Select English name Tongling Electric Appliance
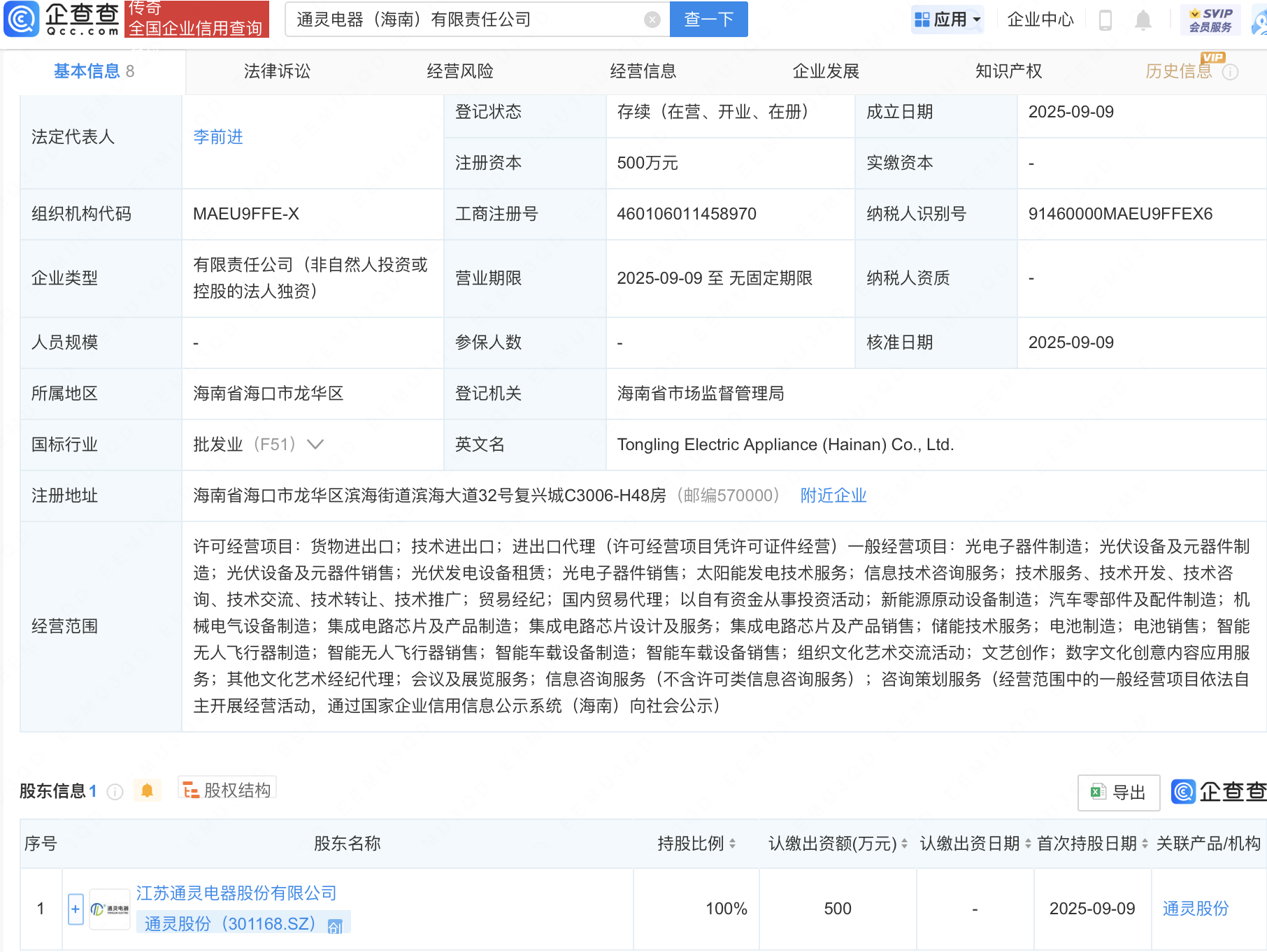 coord(785,445)
